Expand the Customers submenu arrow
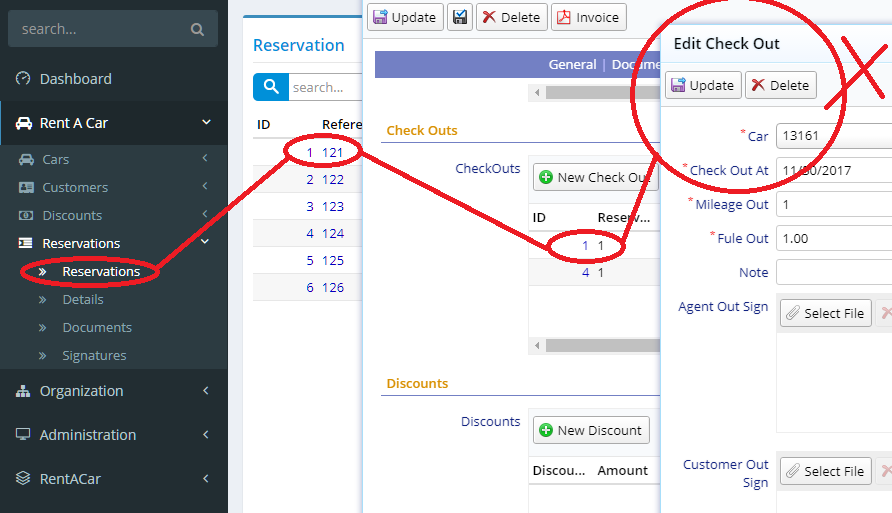Image resolution: width=892 pixels, height=513 pixels. (x=205, y=186)
